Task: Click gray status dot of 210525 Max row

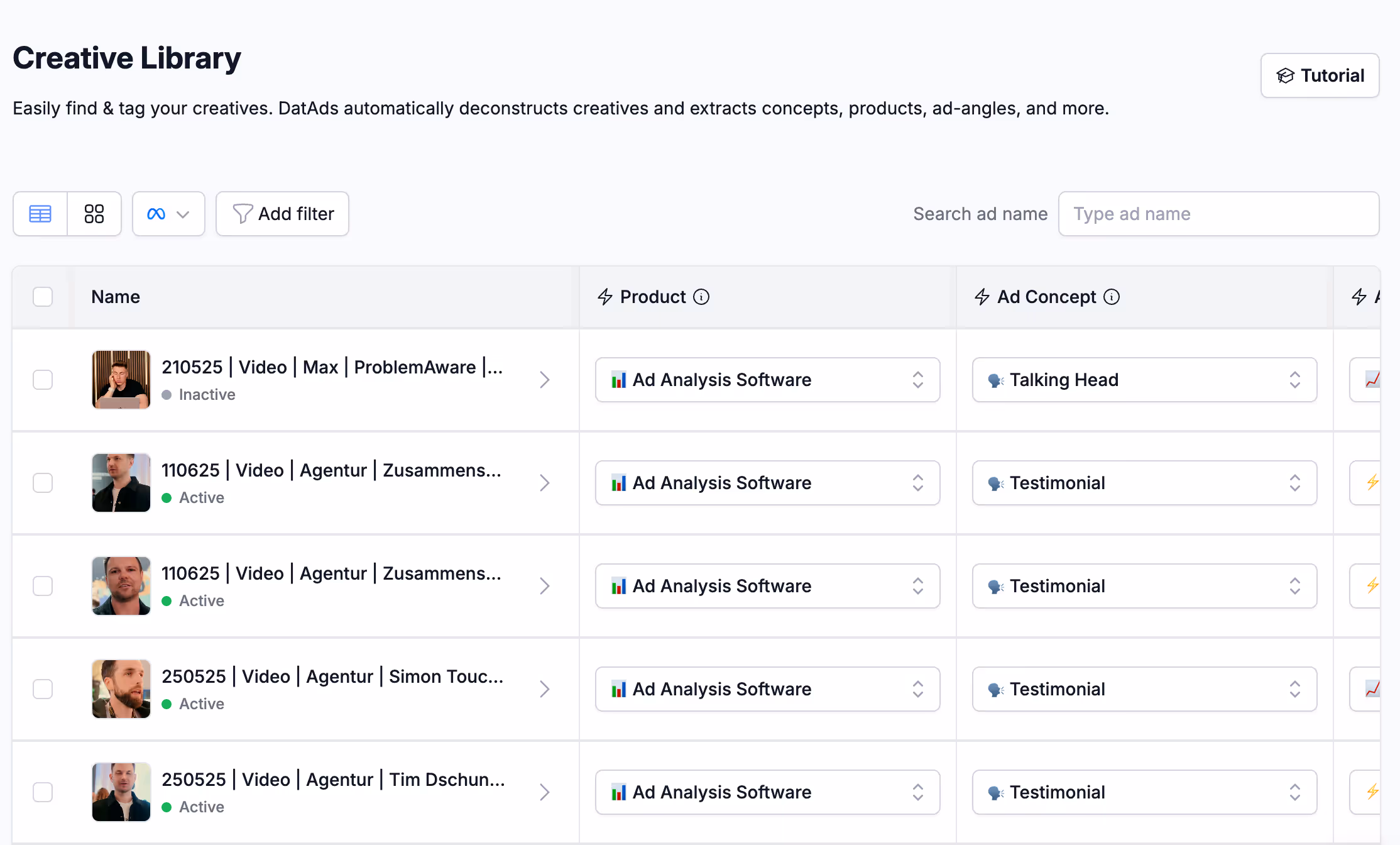Action: click(167, 395)
